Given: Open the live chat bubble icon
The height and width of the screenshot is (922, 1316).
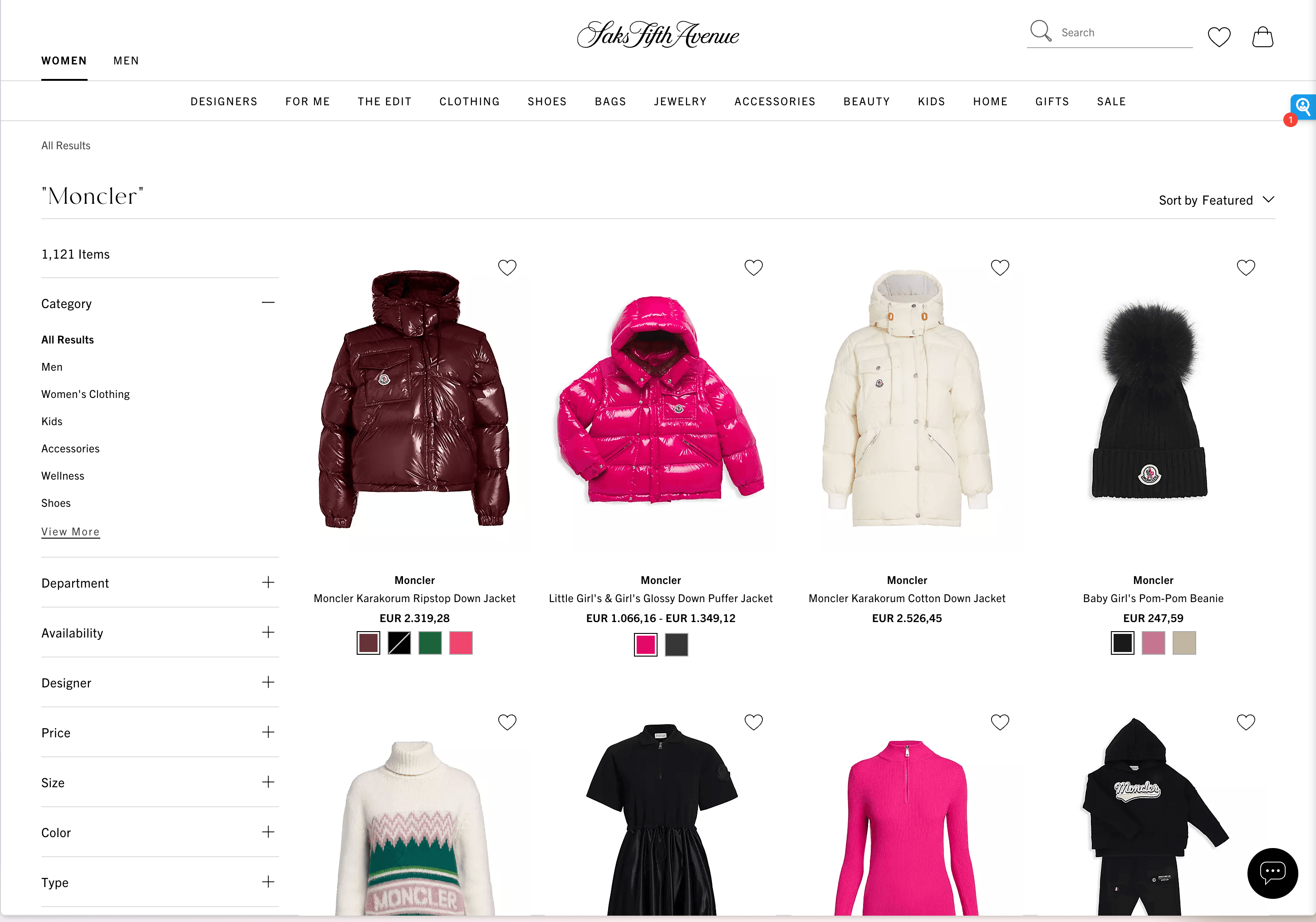Looking at the screenshot, I should pyautogui.click(x=1272, y=873).
